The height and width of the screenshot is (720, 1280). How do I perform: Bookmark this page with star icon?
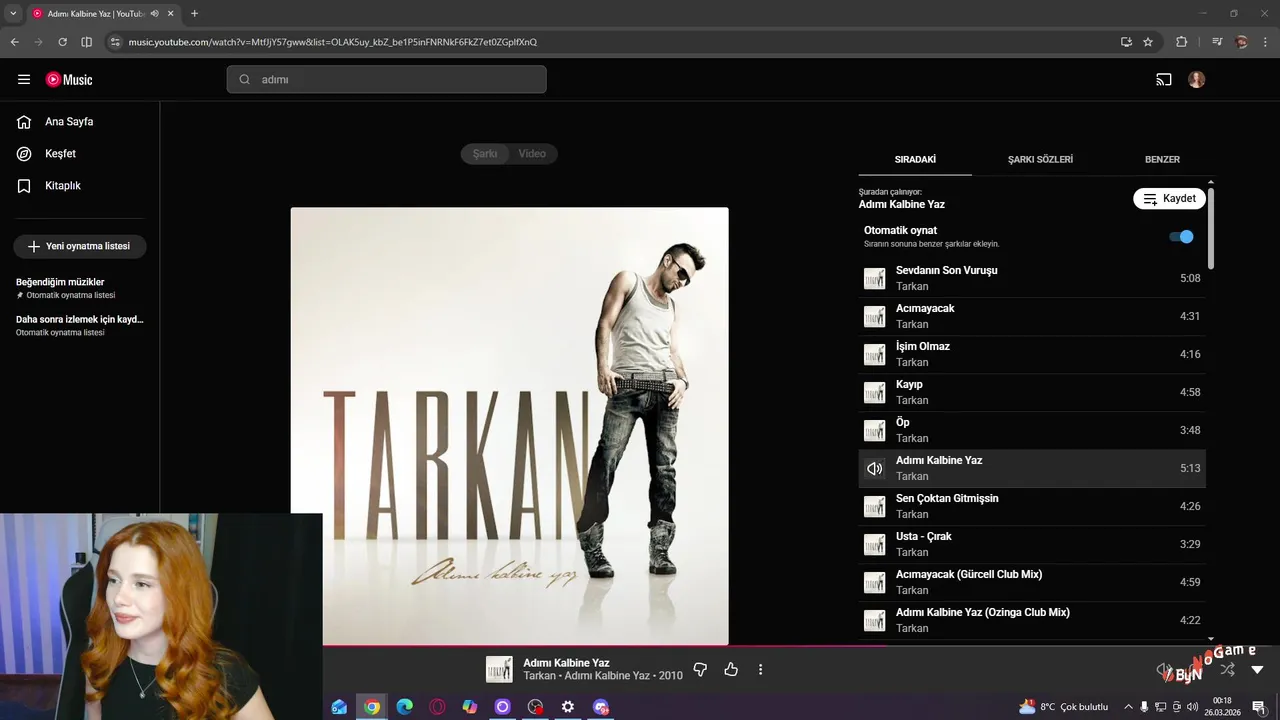click(1148, 42)
